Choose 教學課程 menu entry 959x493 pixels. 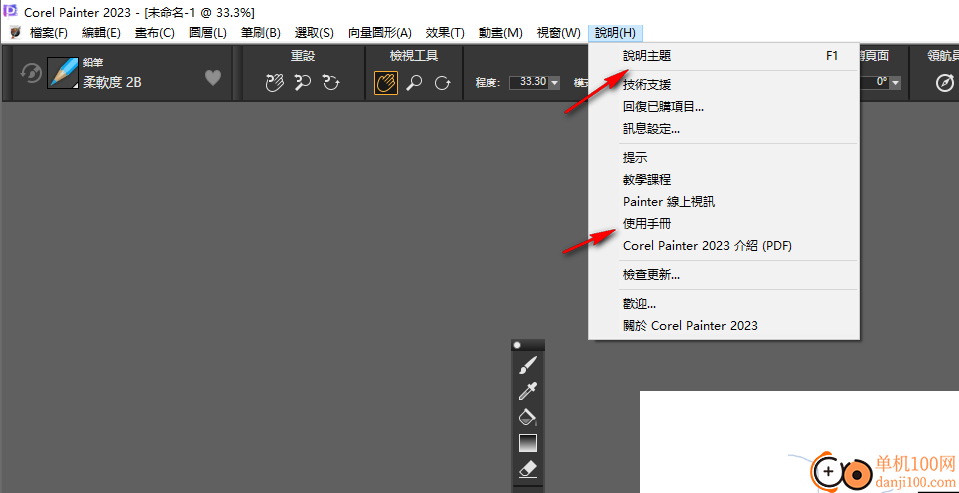click(x=724, y=180)
